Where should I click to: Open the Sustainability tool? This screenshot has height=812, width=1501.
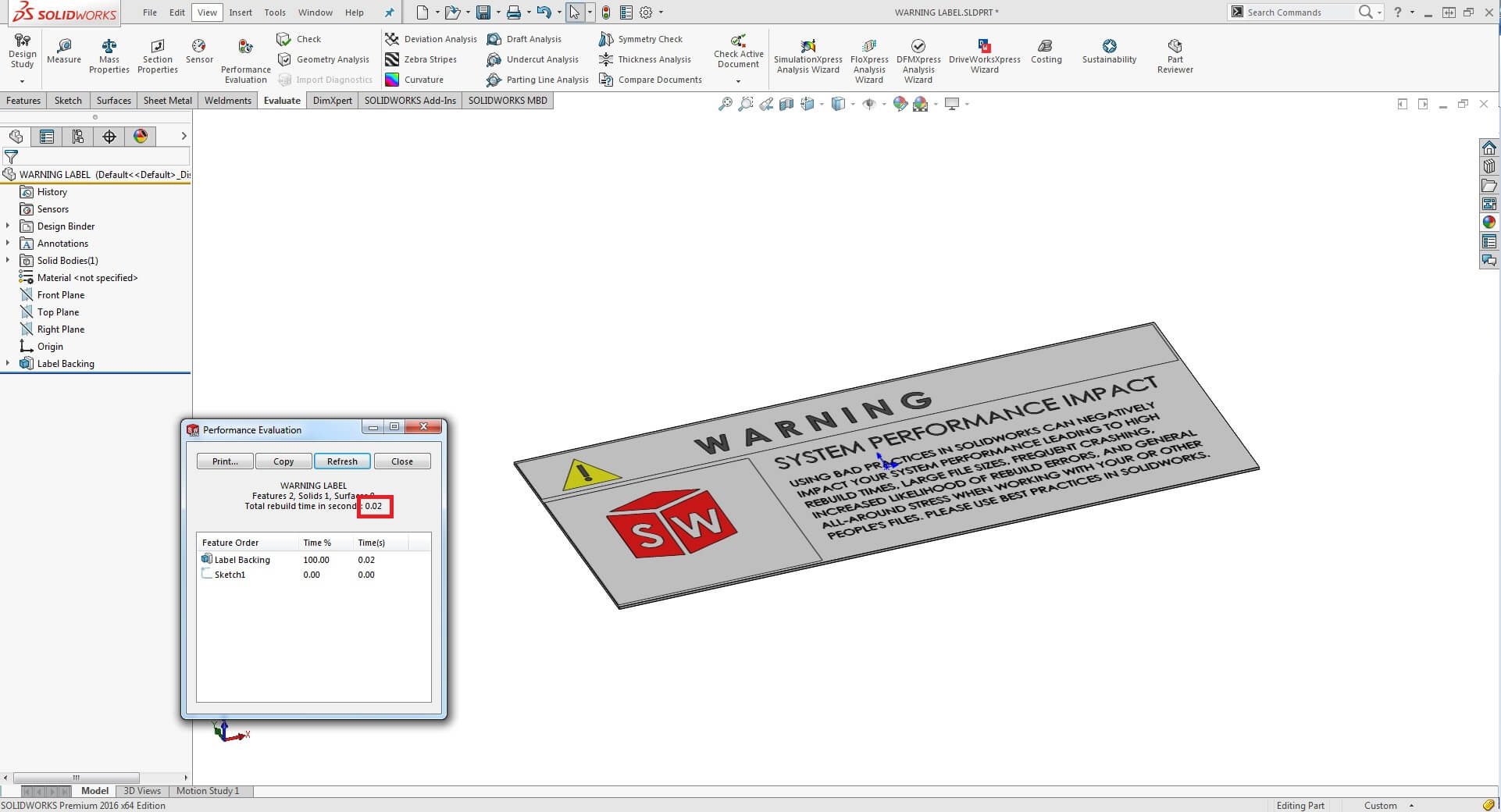[x=1108, y=52]
